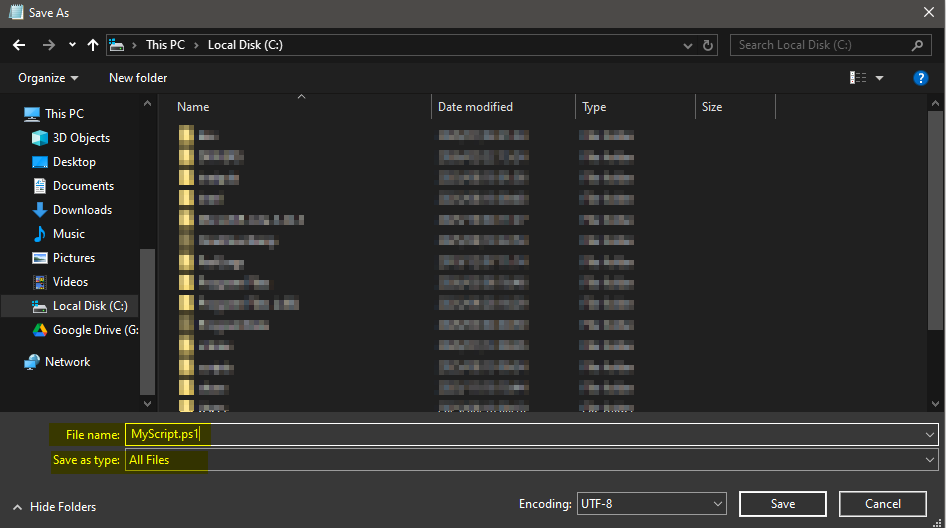Open Documents in the sidebar
Image resolution: width=946 pixels, height=528 pixels.
(x=83, y=186)
